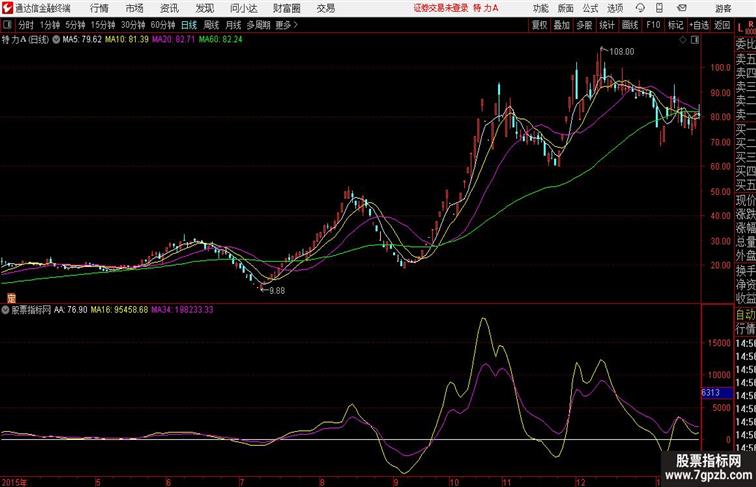Viewport: 756px width, 487px height.
Task: Open the 资讯 menu
Action: (x=169, y=8)
